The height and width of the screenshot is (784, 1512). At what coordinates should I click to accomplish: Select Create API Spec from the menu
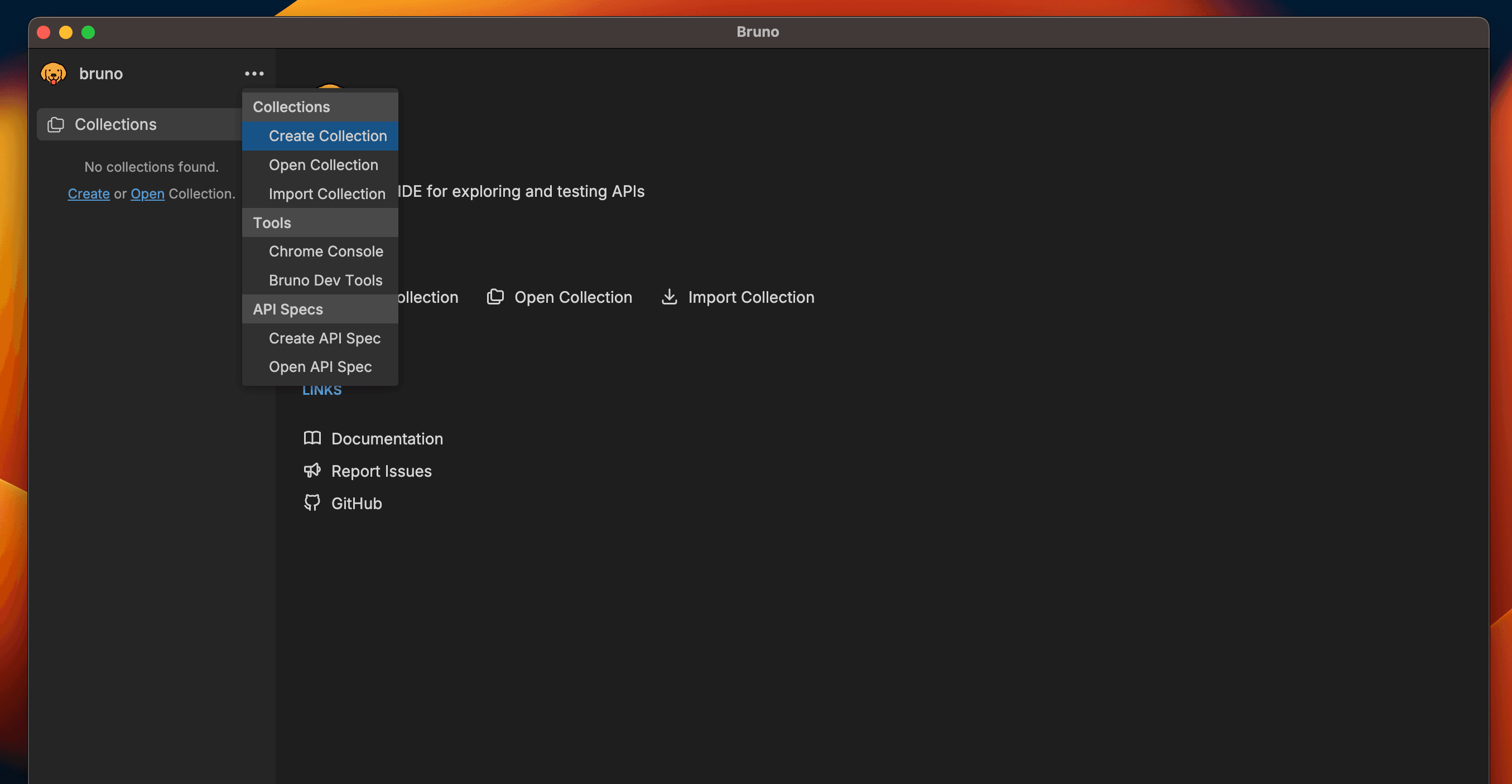coord(324,338)
